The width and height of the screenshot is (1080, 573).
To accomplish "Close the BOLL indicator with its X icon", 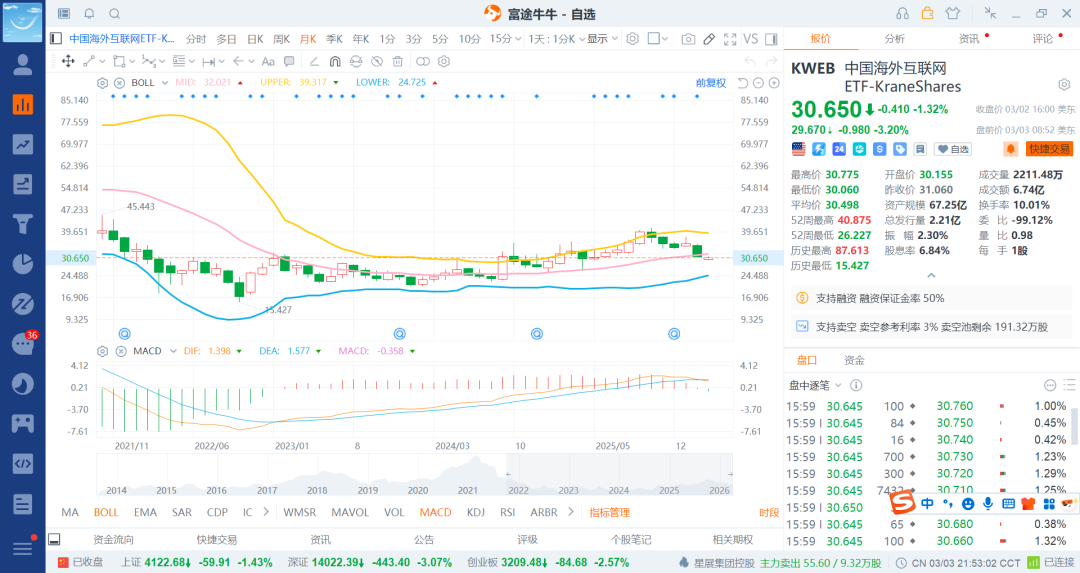I will pos(119,82).
